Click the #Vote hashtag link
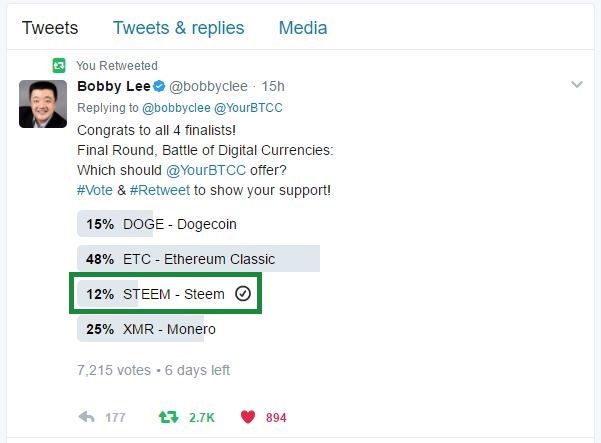 (95, 189)
